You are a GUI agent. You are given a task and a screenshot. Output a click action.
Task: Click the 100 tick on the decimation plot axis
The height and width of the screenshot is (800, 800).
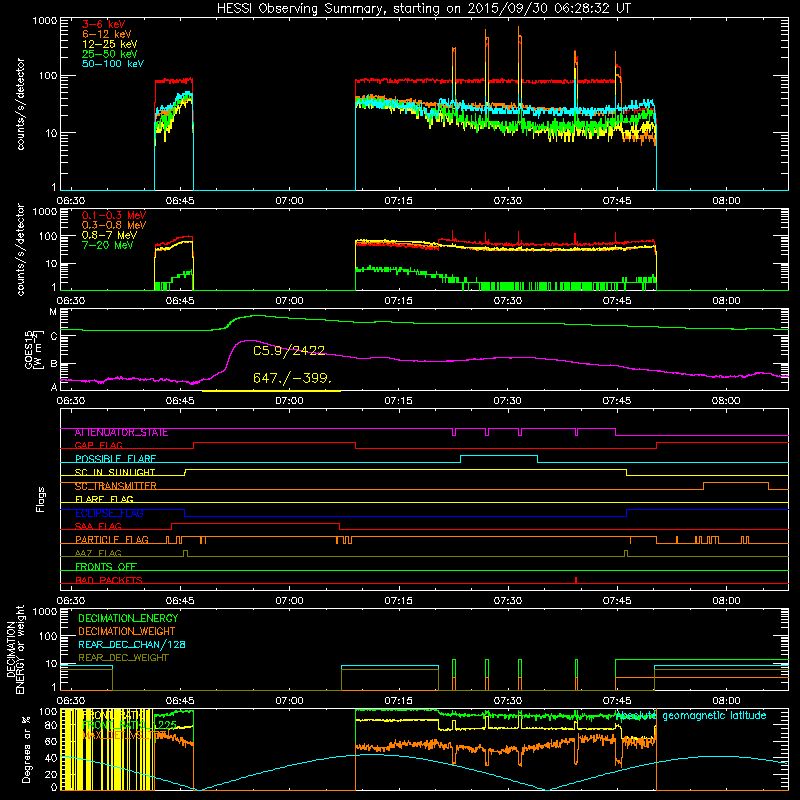click(48, 636)
